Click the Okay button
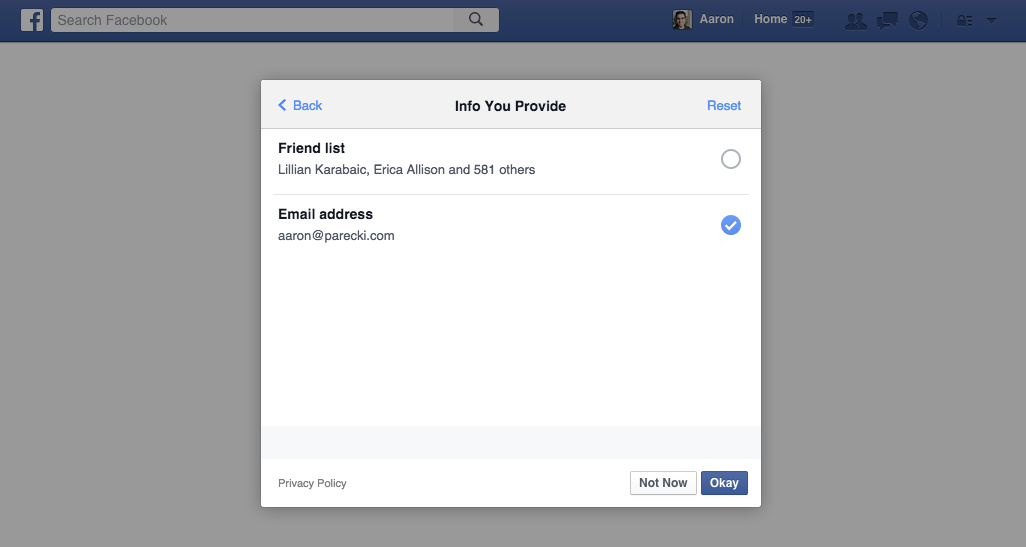Image resolution: width=1026 pixels, height=547 pixels. tap(724, 483)
